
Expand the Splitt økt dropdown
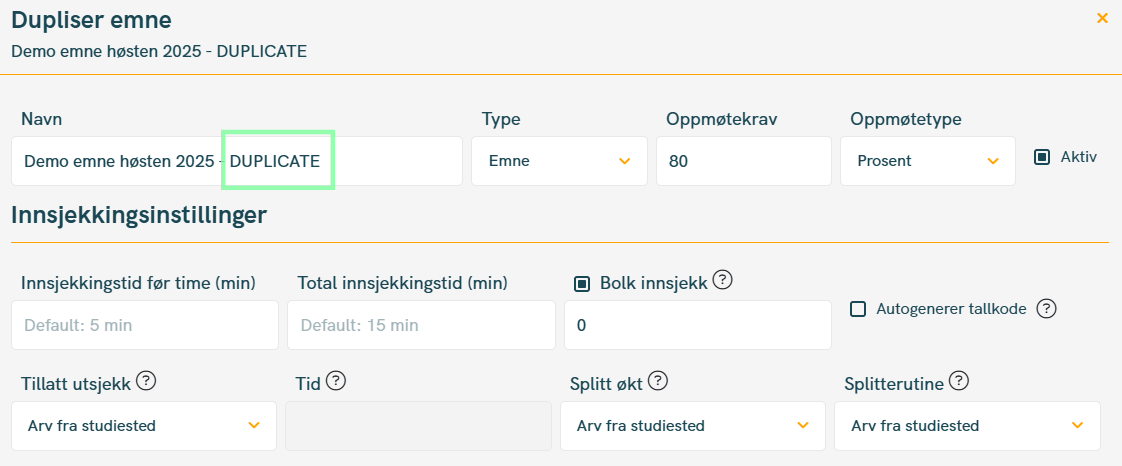coord(692,426)
